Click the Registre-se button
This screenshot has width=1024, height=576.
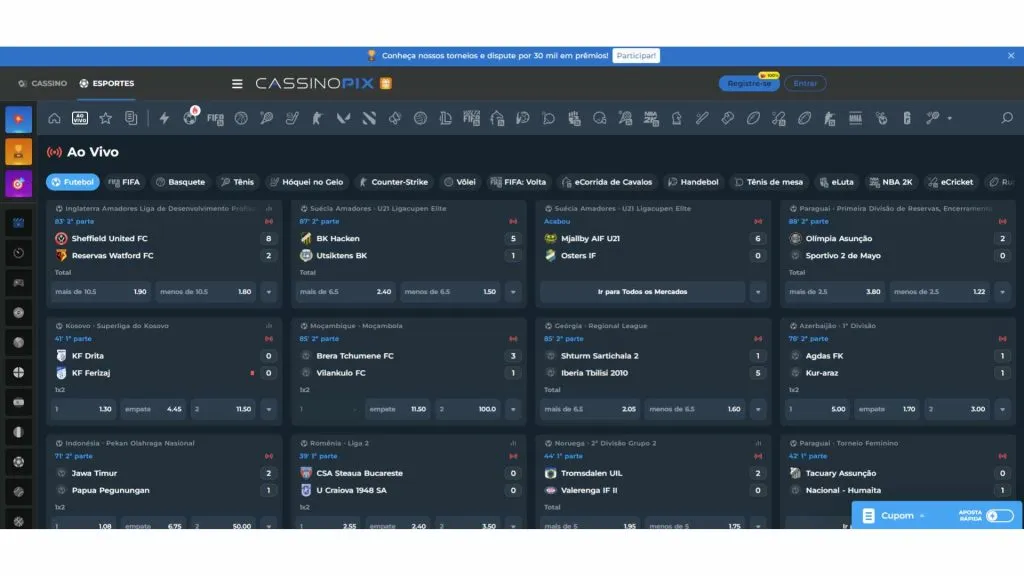(x=748, y=84)
